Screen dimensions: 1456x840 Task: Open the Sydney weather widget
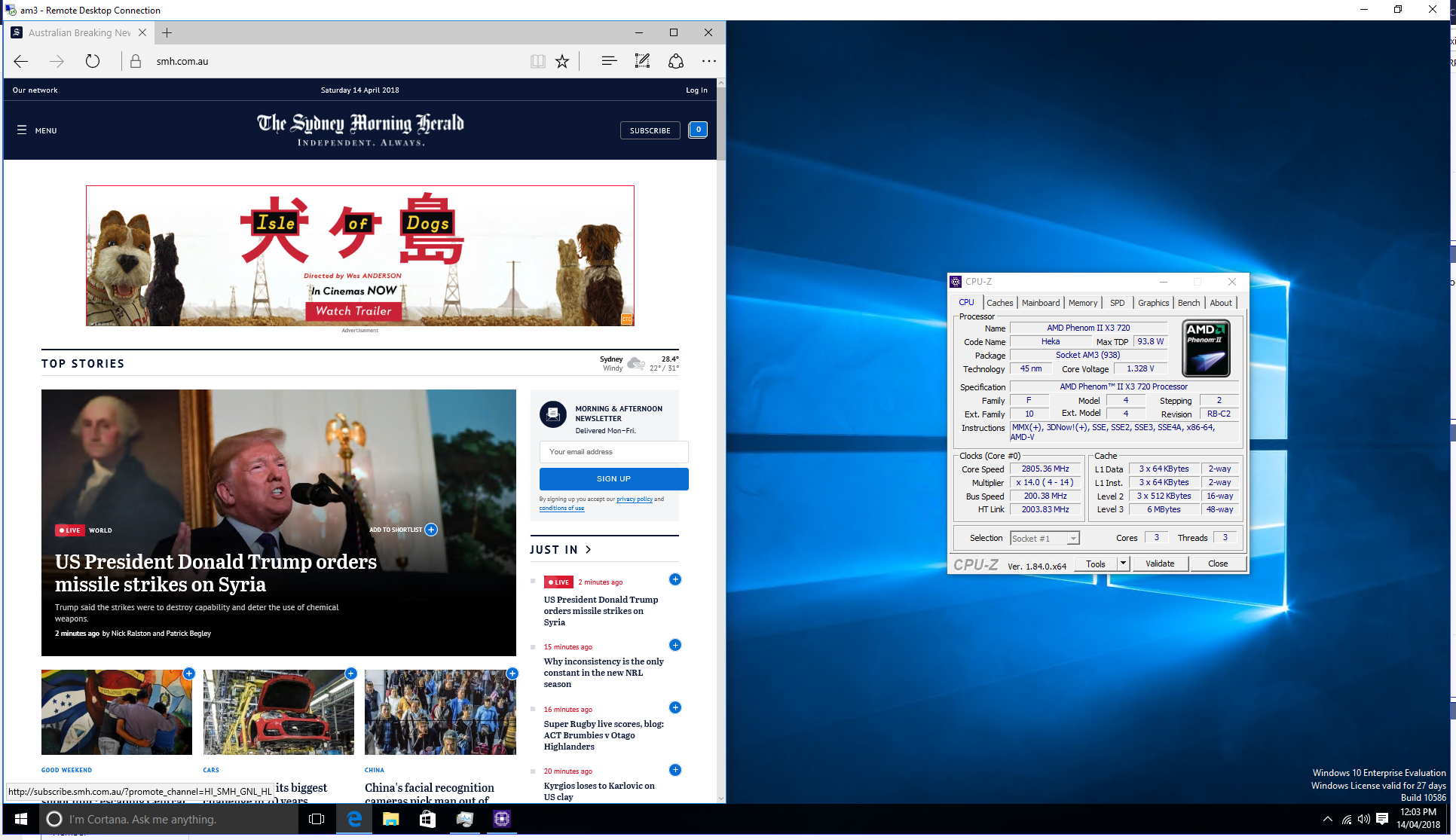639,363
